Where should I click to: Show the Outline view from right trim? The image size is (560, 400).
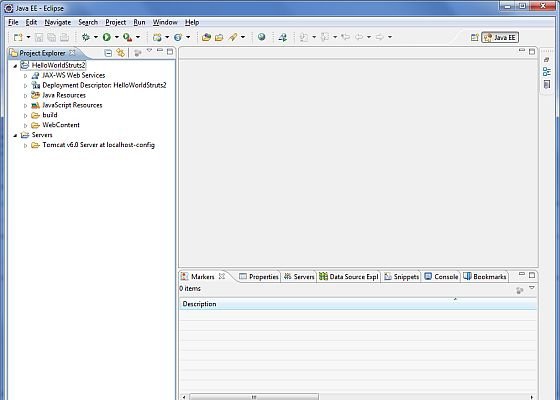tap(546, 71)
